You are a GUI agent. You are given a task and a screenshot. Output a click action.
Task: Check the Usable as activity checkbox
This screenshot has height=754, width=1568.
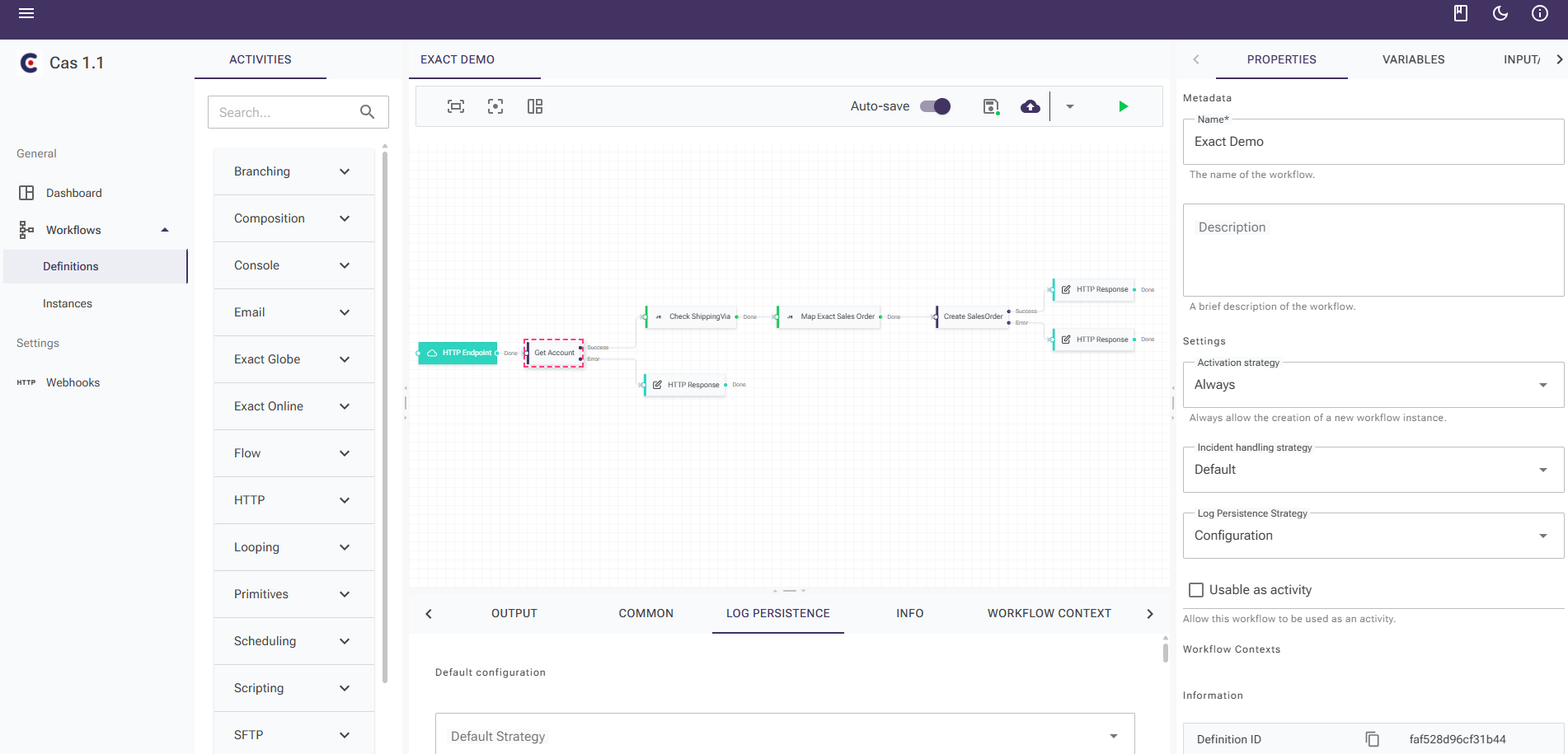point(1196,590)
